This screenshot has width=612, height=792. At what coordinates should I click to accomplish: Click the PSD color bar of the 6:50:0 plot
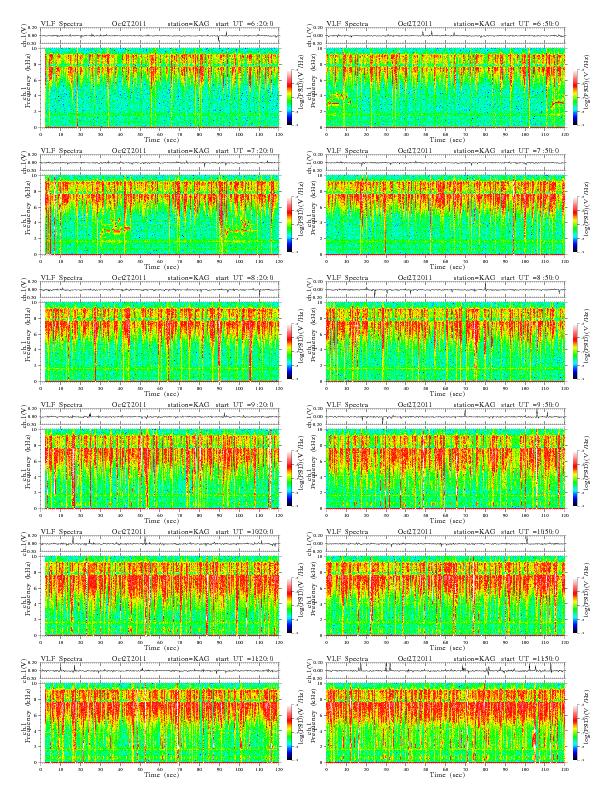point(576,96)
